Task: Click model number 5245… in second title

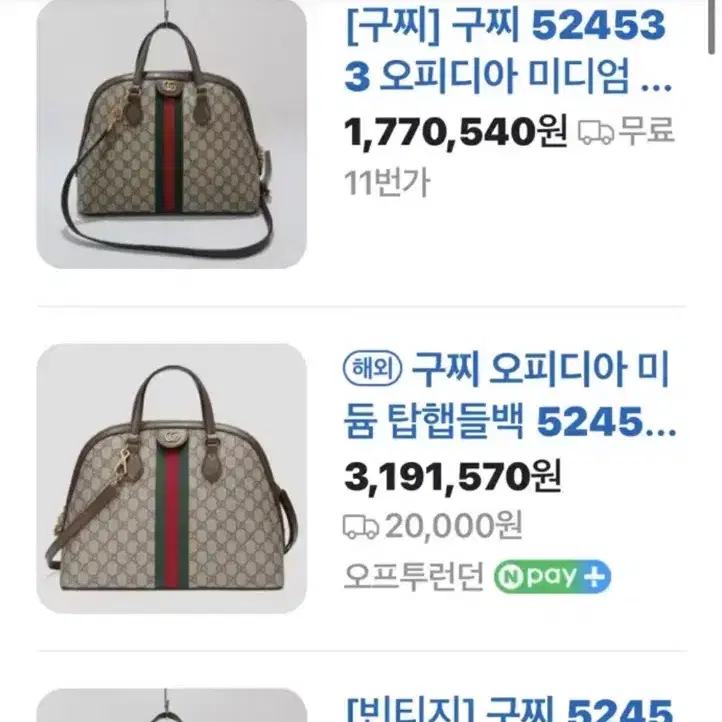Action: (606, 421)
